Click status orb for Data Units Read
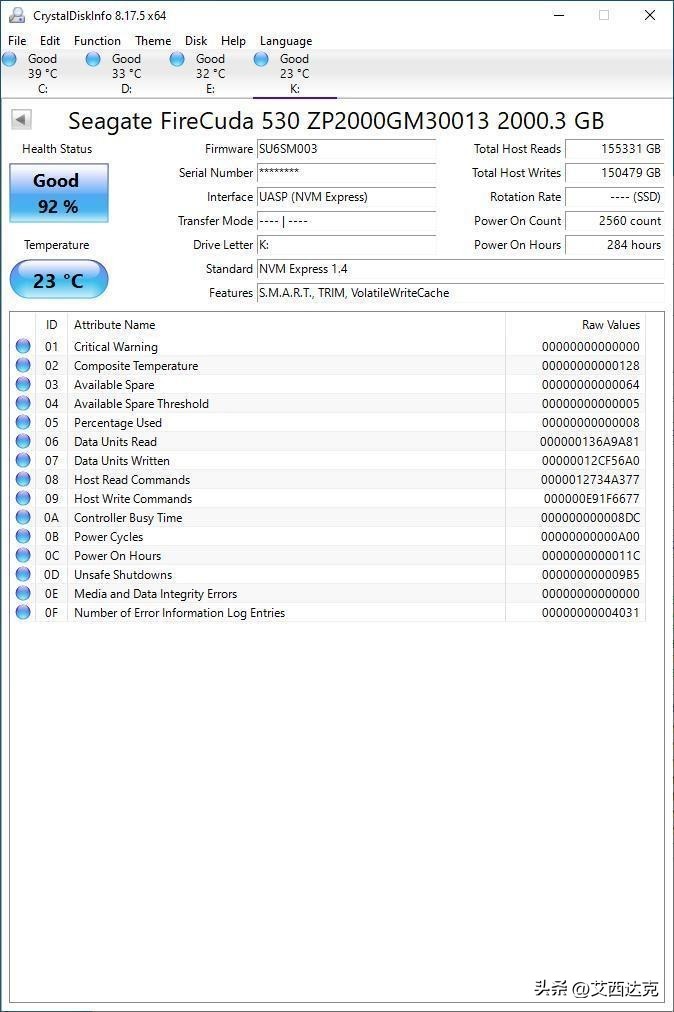This screenshot has width=674, height=1012. pyautogui.click(x=23, y=441)
